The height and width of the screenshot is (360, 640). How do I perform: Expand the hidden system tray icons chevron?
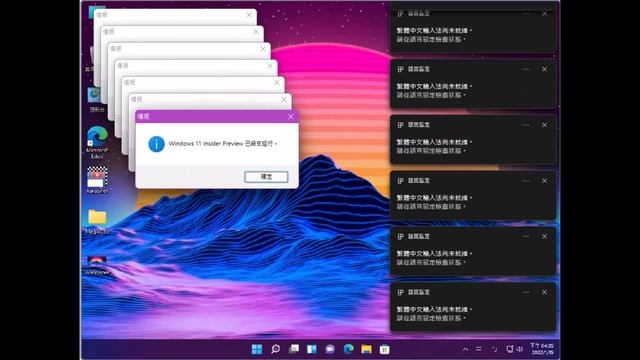pos(465,349)
